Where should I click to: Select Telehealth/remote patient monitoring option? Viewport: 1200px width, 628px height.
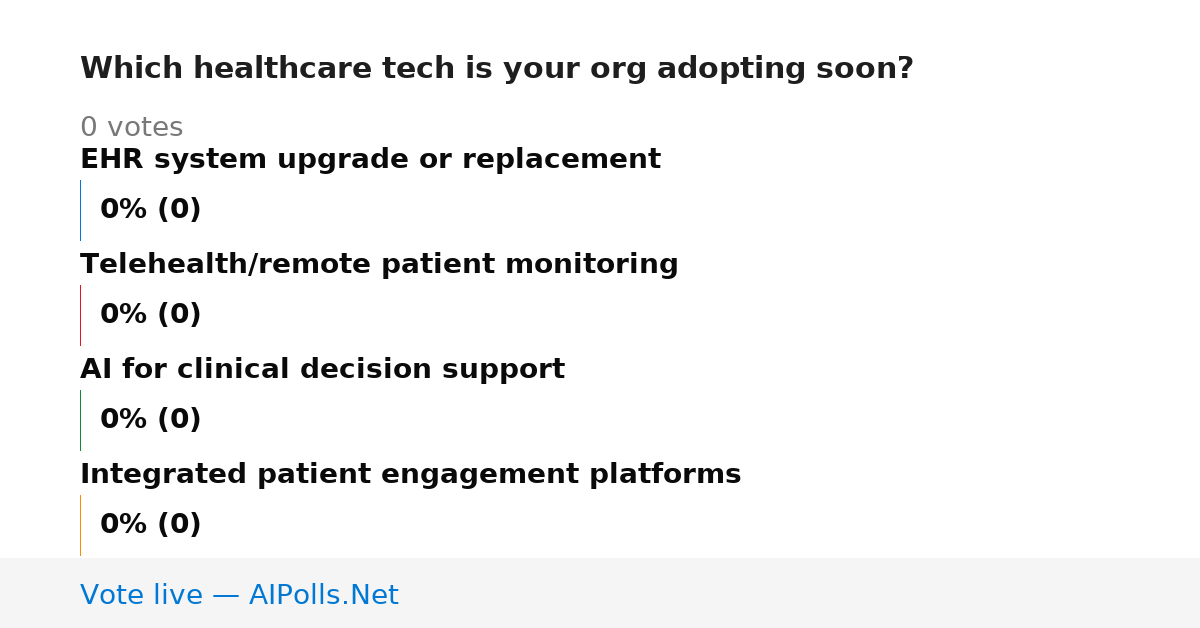click(x=379, y=265)
